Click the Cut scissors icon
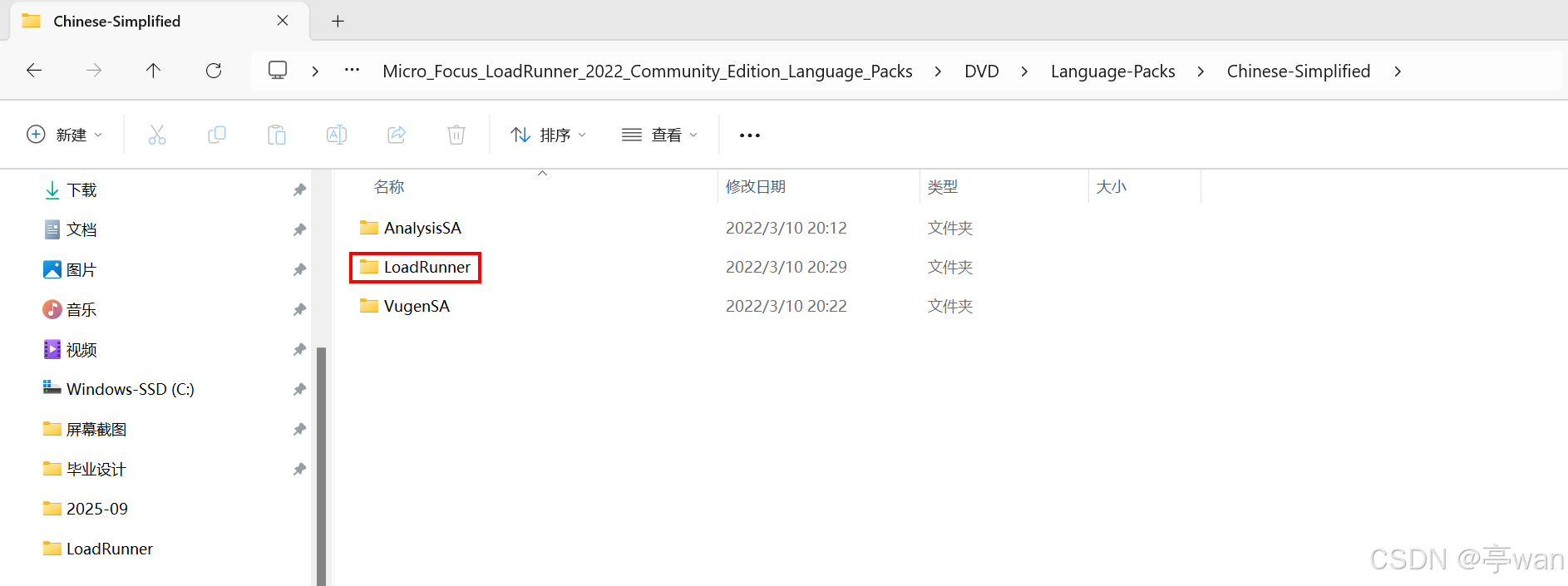This screenshot has height=586, width=1568. tap(157, 135)
